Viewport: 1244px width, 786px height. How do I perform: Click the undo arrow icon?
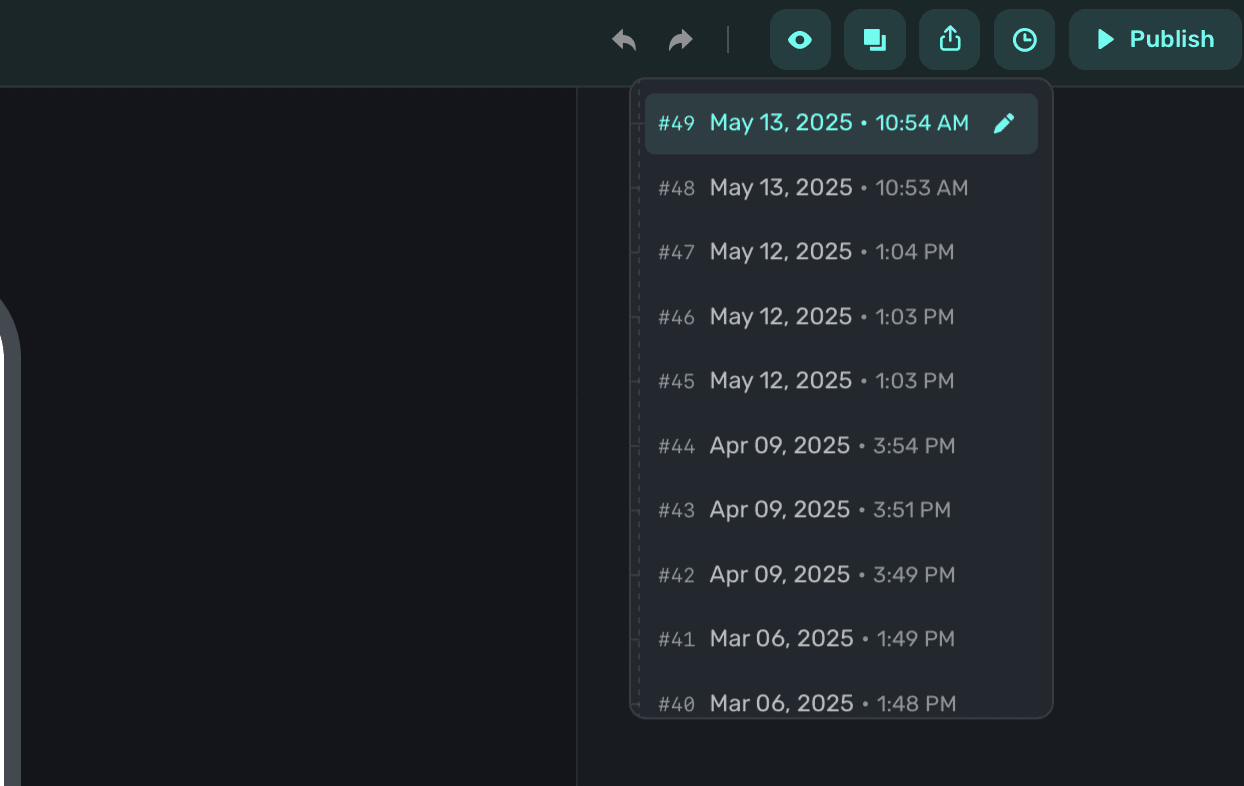pos(624,40)
